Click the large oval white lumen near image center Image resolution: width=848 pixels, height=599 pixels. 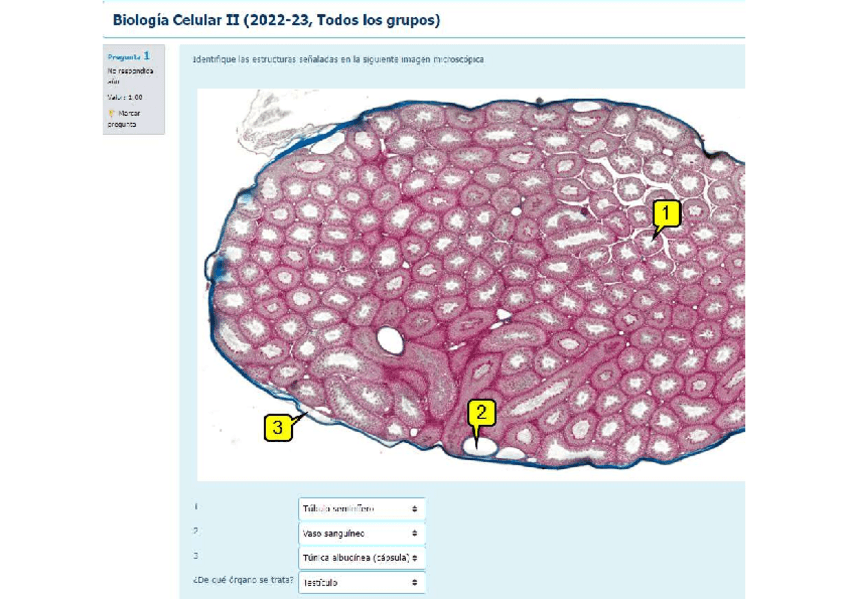[x=390, y=342]
